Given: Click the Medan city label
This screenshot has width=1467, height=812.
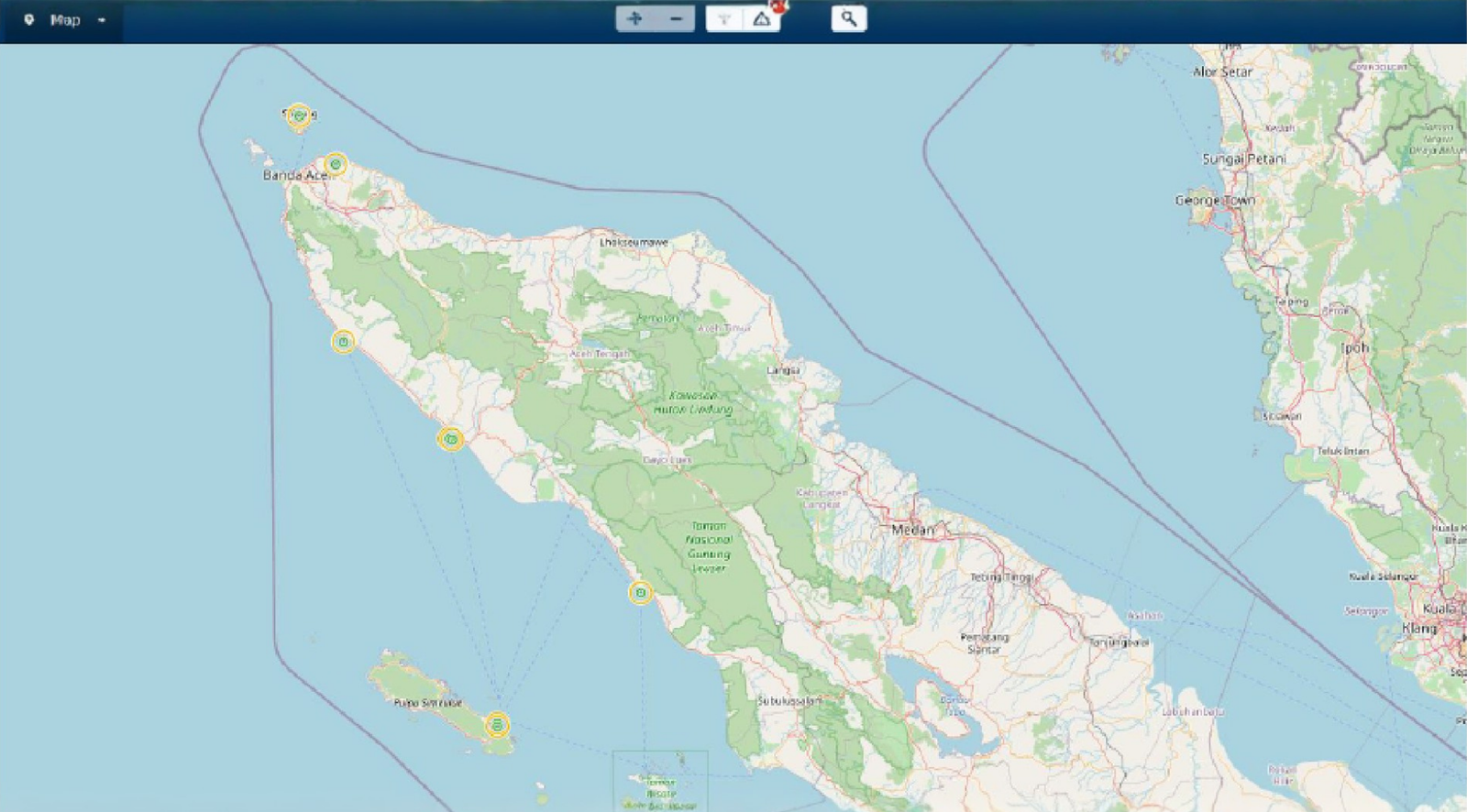Looking at the screenshot, I should [x=912, y=530].
